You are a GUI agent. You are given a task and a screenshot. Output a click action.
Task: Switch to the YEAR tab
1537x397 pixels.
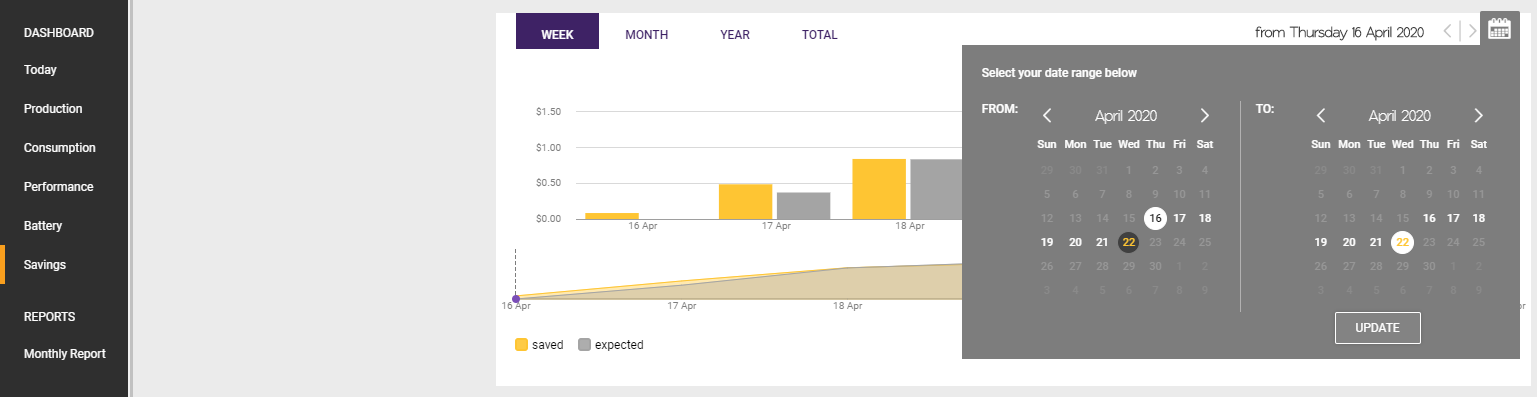click(735, 35)
